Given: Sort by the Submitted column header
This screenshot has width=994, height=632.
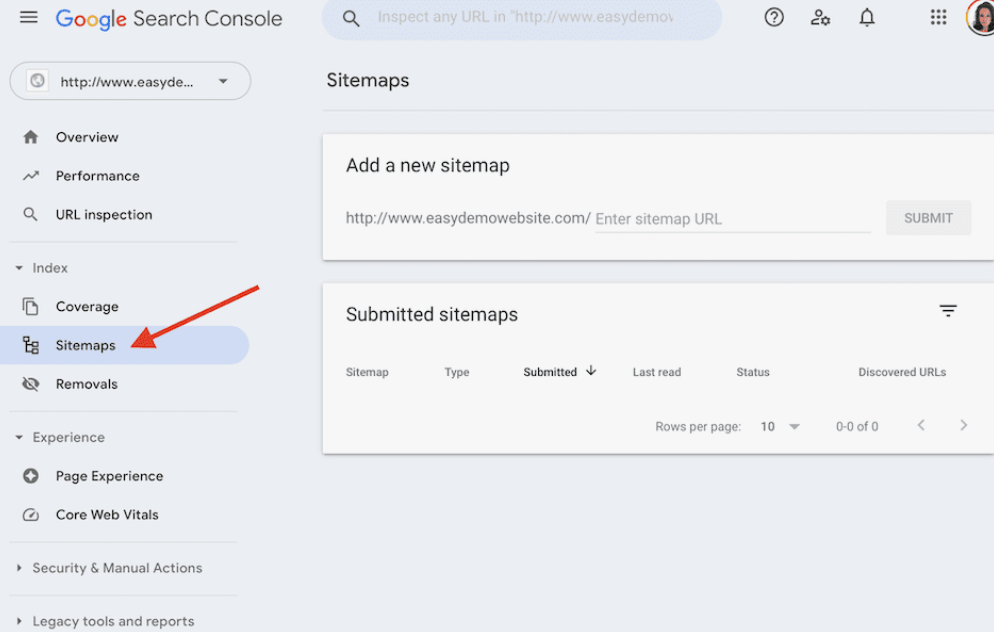Looking at the screenshot, I should [551, 372].
